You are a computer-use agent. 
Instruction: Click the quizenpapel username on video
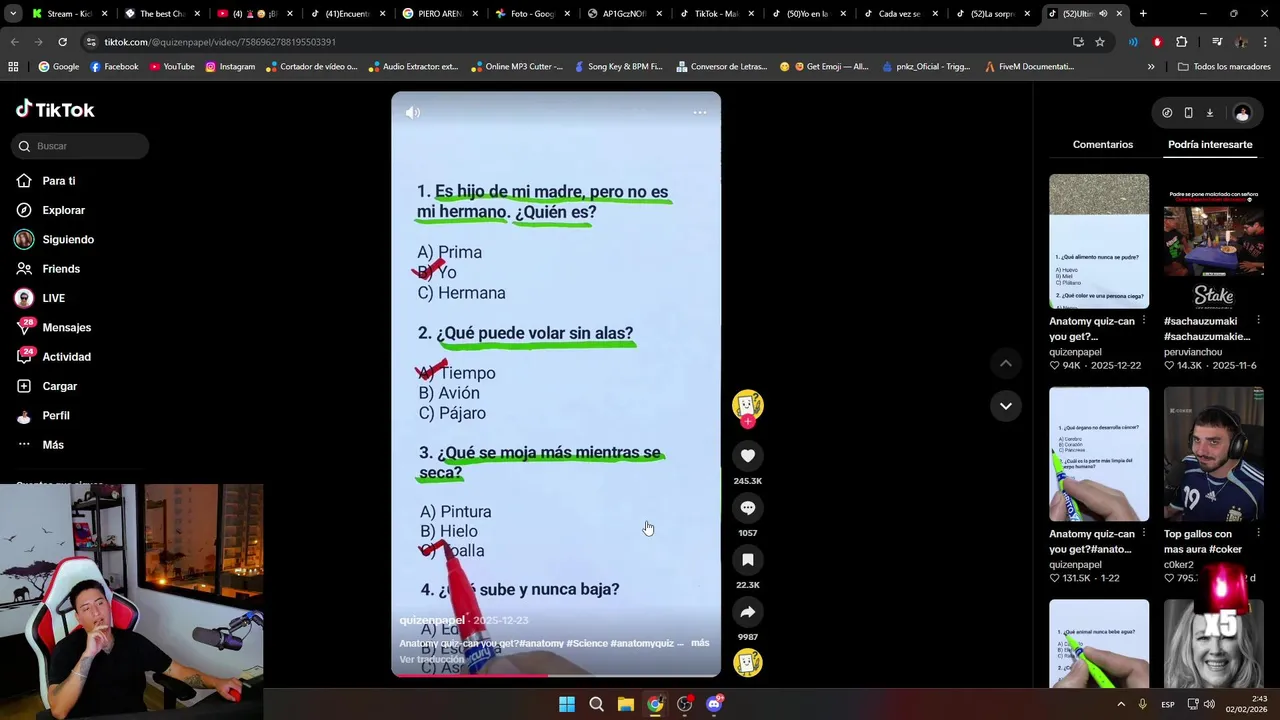point(432,620)
